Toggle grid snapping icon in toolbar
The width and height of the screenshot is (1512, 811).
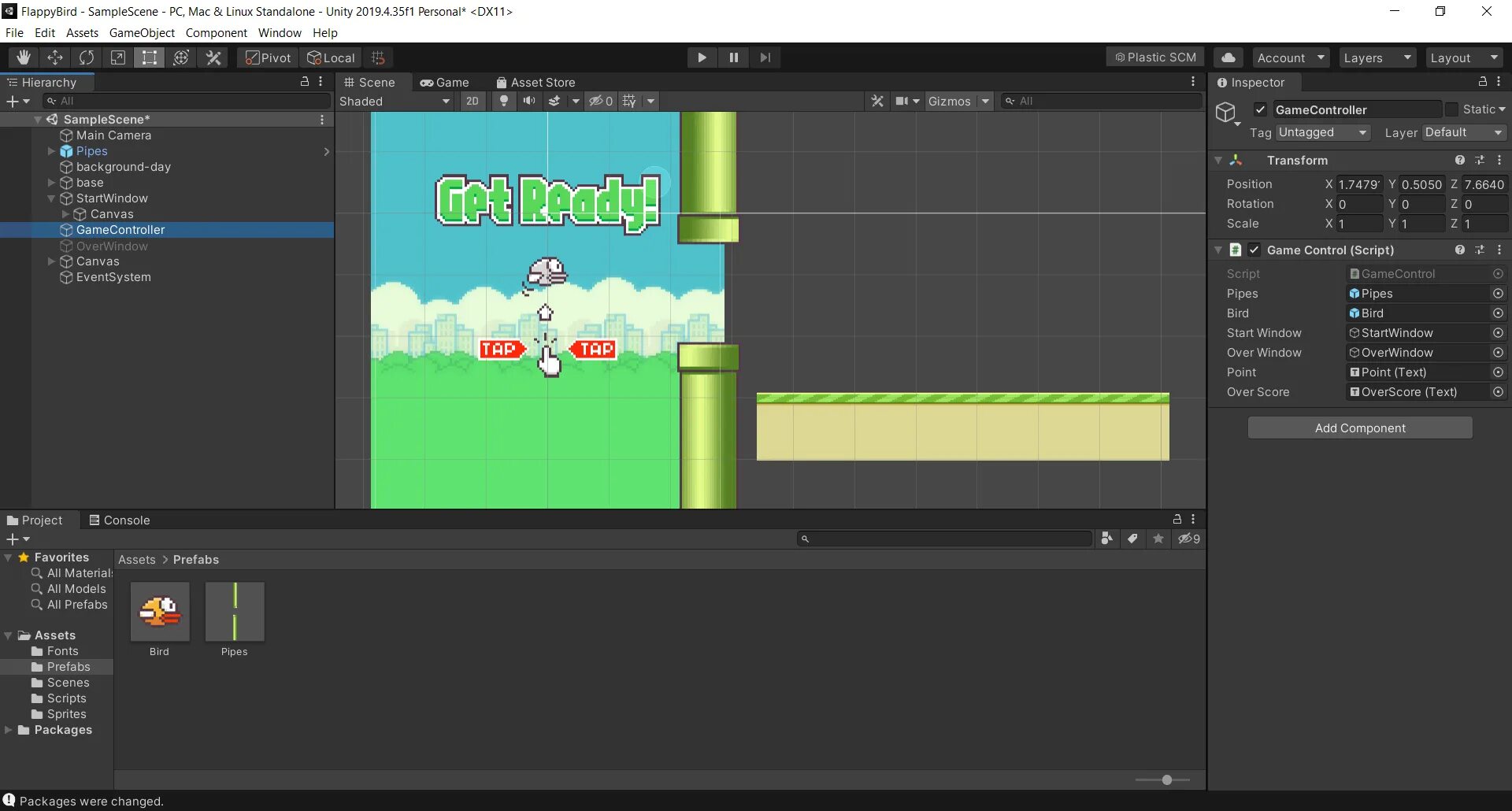pyautogui.click(x=378, y=57)
